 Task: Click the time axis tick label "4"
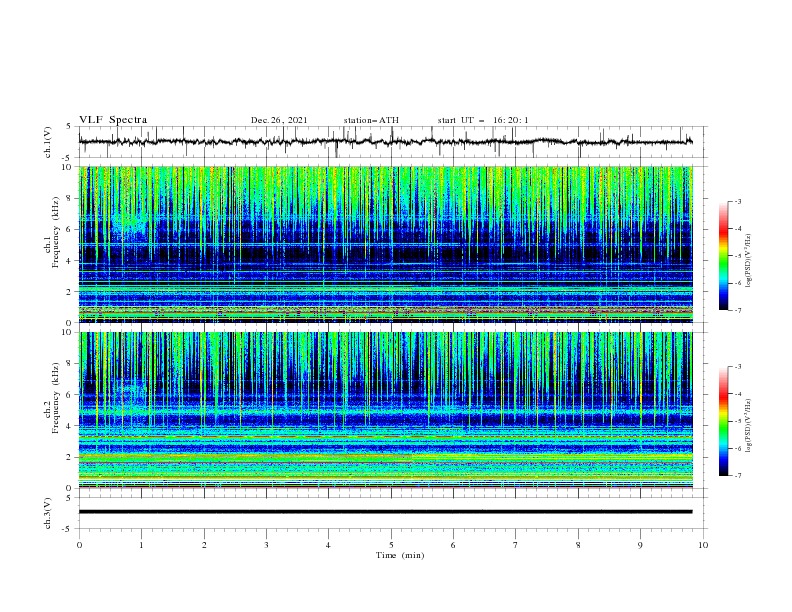pos(329,545)
